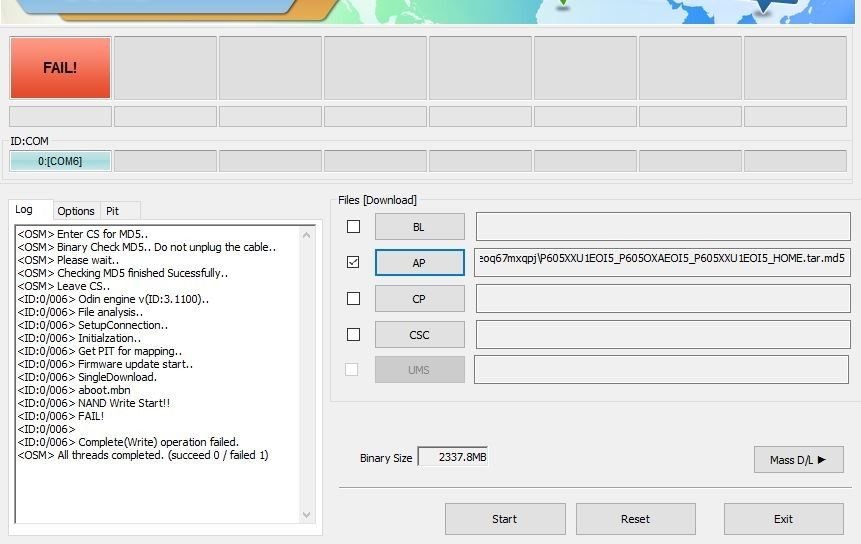Open the Mass D/L option
This screenshot has width=861, height=544.
point(798,459)
